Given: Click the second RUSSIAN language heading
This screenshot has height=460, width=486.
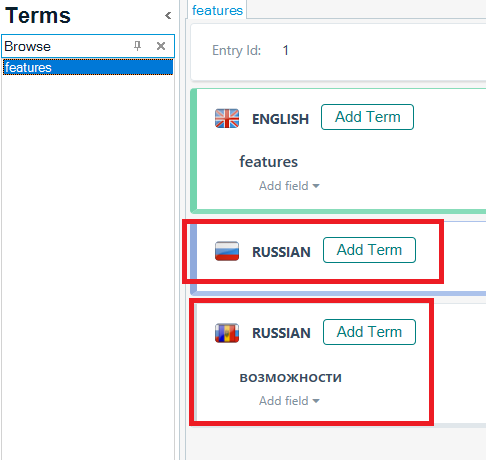Looking at the screenshot, I should coord(281,333).
